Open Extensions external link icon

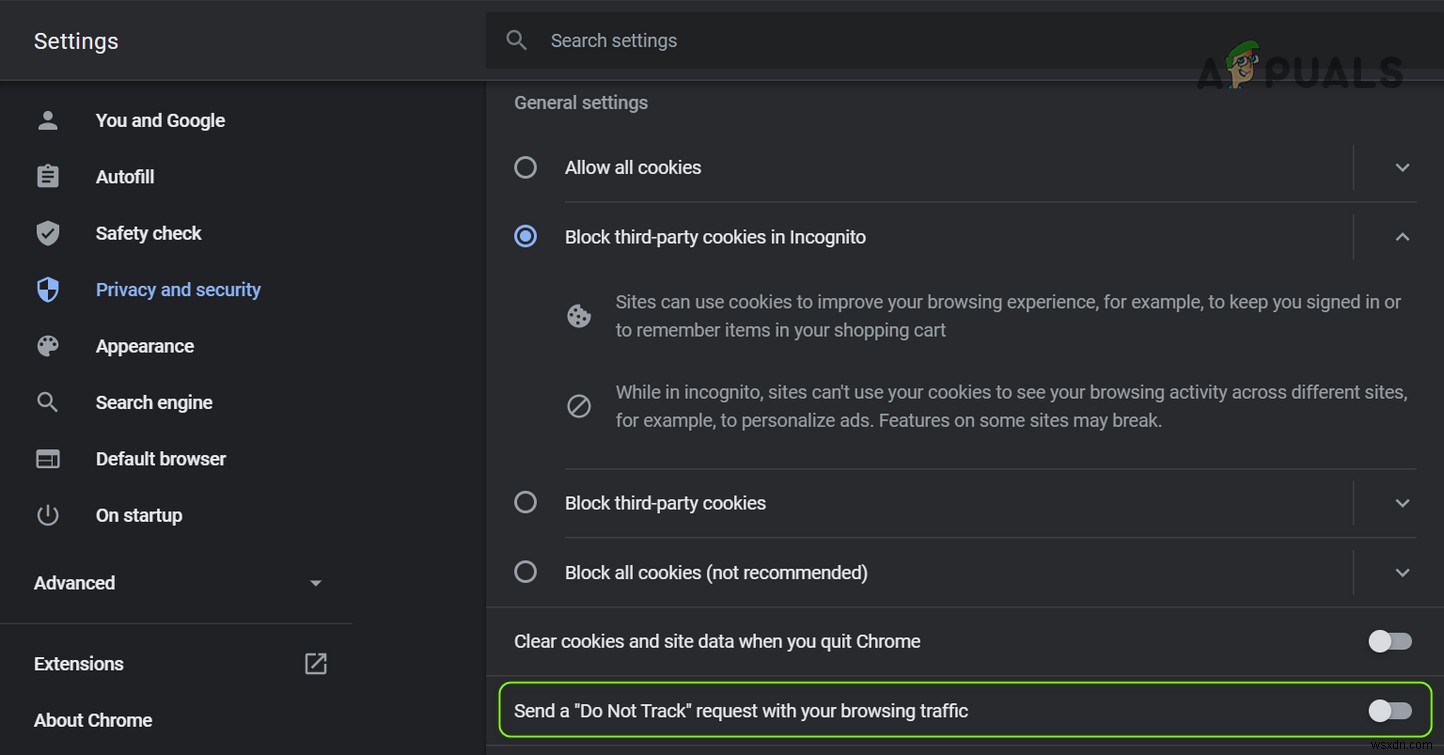tap(316, 663)
